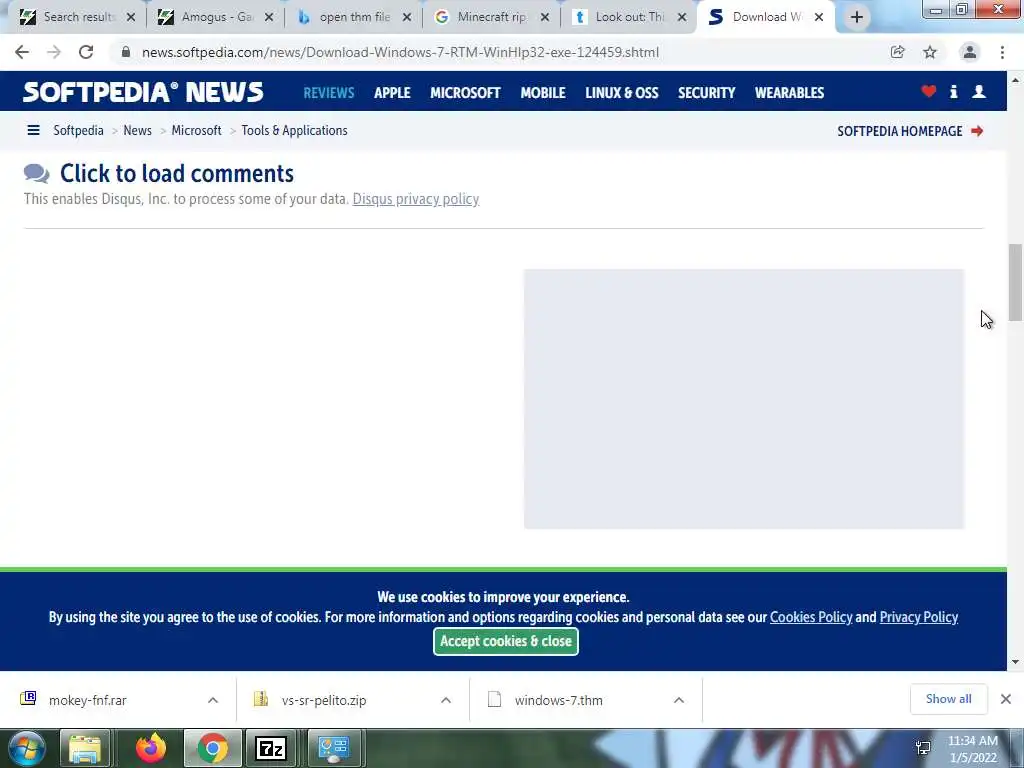Open the Cookies Policy link
Image resolution: width=1024 pixels, height=768 pixels.
click(x=811, y=617)
